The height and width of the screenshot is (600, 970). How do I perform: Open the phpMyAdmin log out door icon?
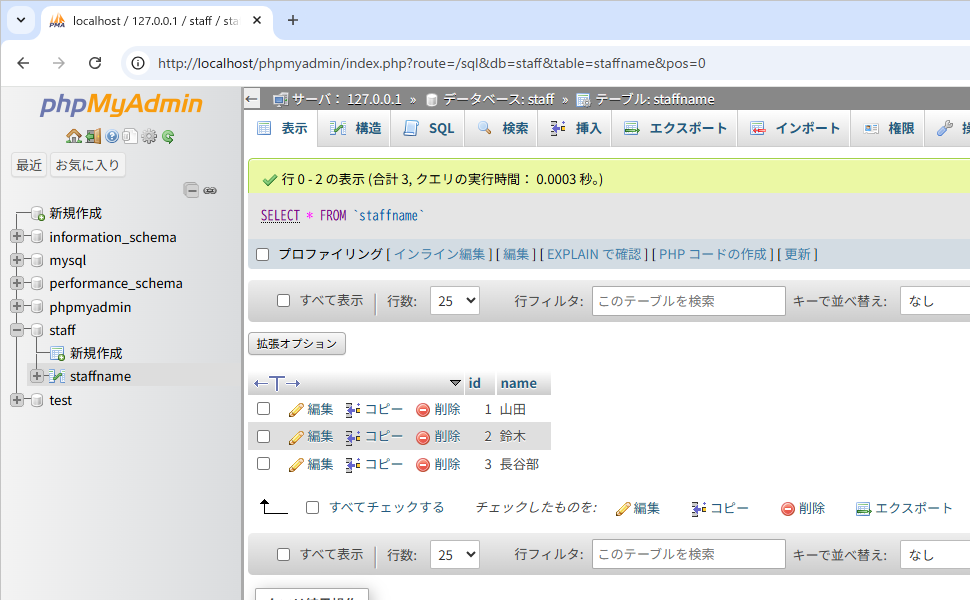pos(93,137)
